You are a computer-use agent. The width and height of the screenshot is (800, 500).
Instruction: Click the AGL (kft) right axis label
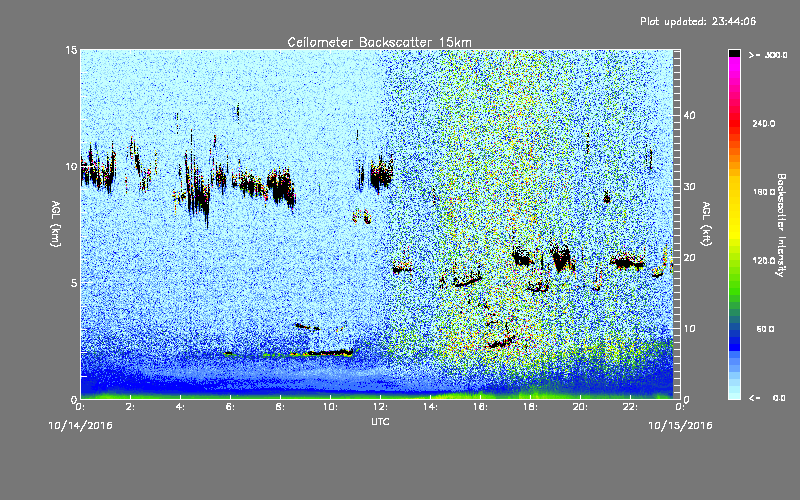(706, 224)
